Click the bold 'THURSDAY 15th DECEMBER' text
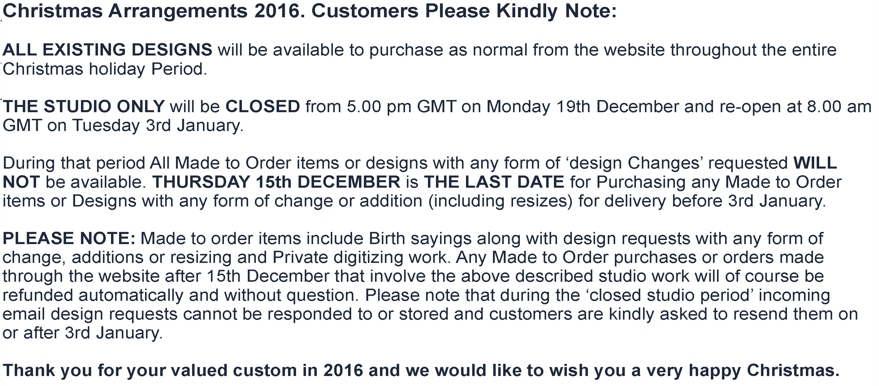 (277, 182)
